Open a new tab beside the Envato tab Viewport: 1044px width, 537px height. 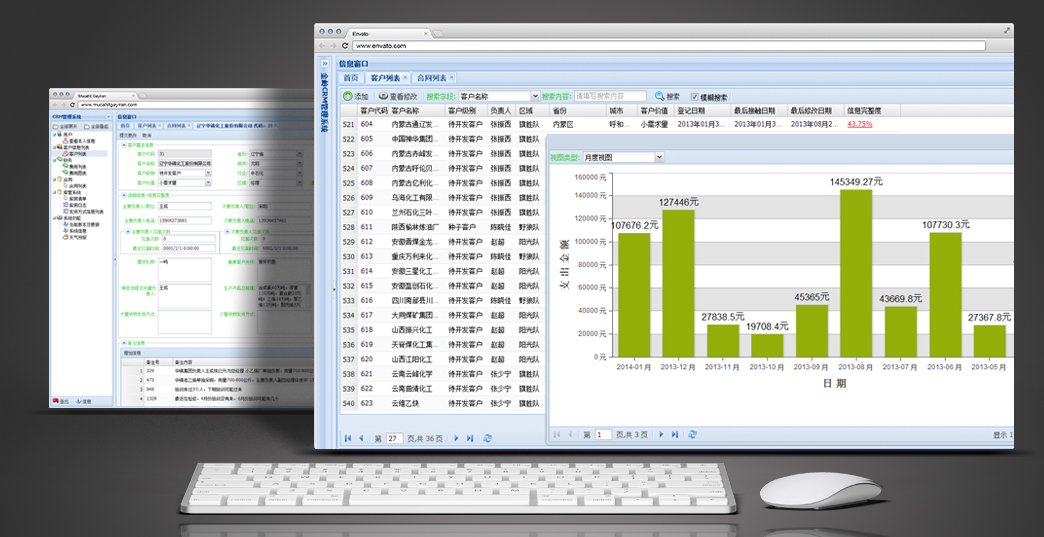pyautogui.click(x=438, y=34)
